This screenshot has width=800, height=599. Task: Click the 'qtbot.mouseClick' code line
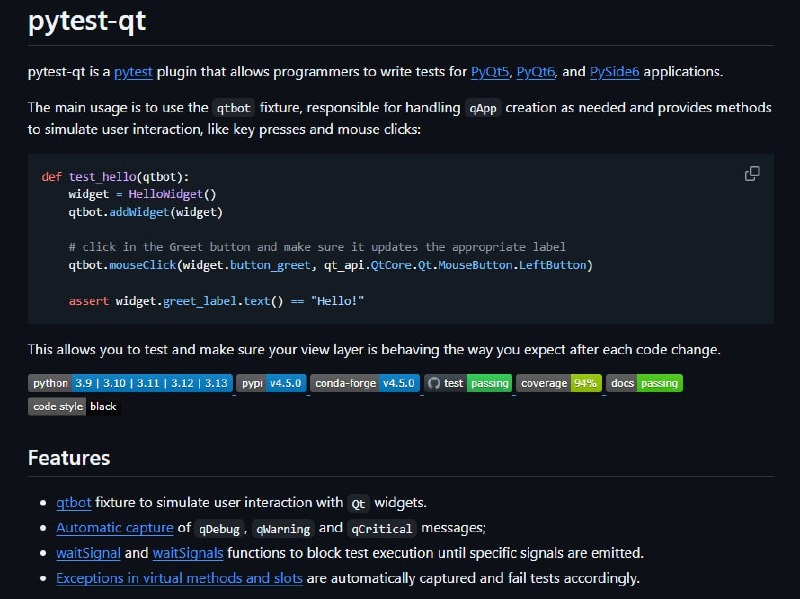click(x=331, y=265)
